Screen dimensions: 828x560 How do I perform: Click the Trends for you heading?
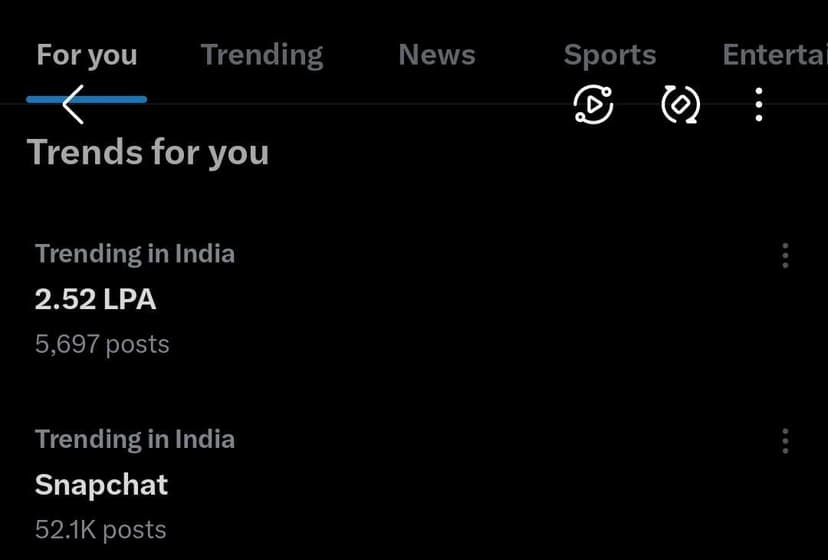[x=148, y=152]
